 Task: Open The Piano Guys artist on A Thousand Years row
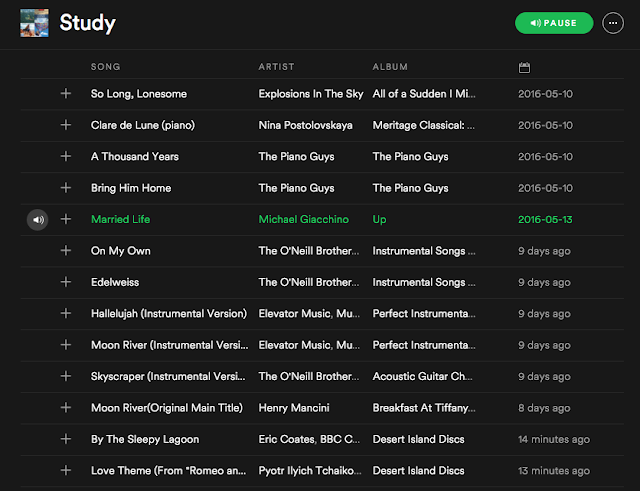tap(296, 157)
